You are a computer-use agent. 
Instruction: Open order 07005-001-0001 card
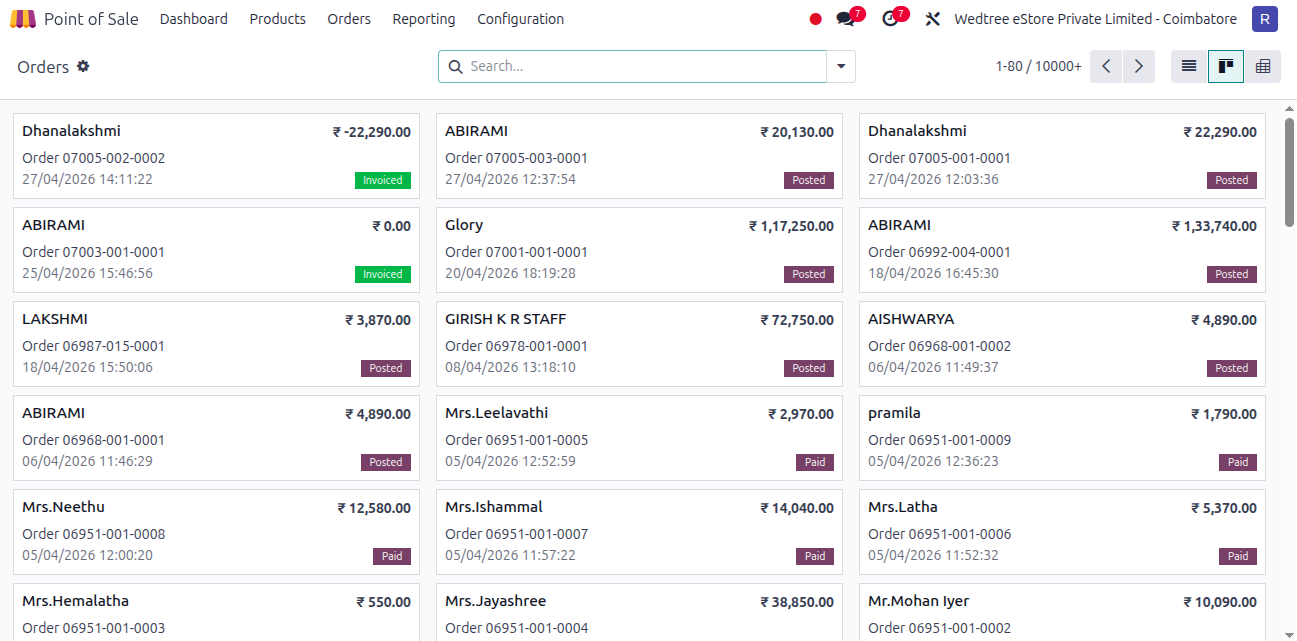point(1062,156)
